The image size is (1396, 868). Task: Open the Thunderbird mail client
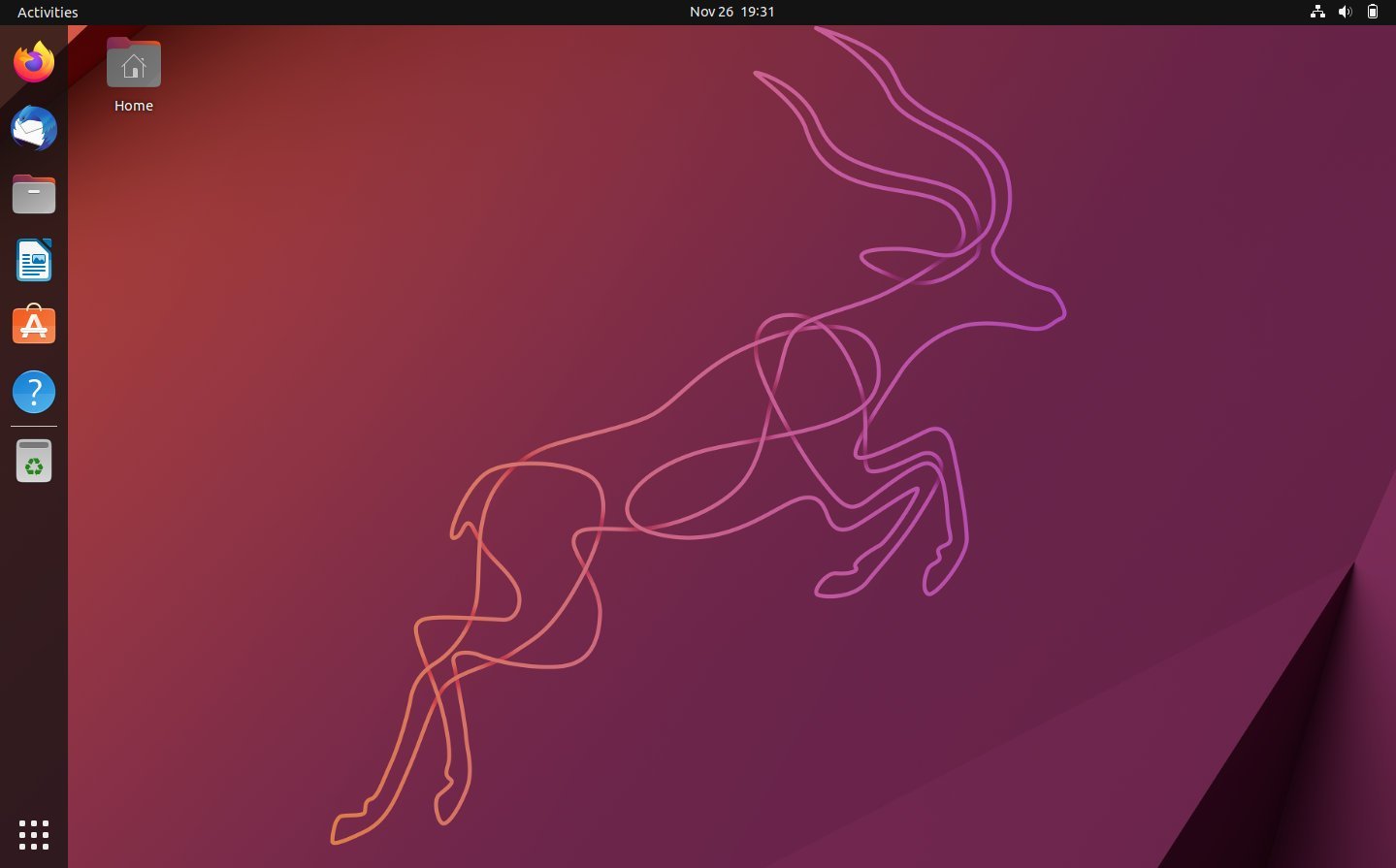(34, 128)
